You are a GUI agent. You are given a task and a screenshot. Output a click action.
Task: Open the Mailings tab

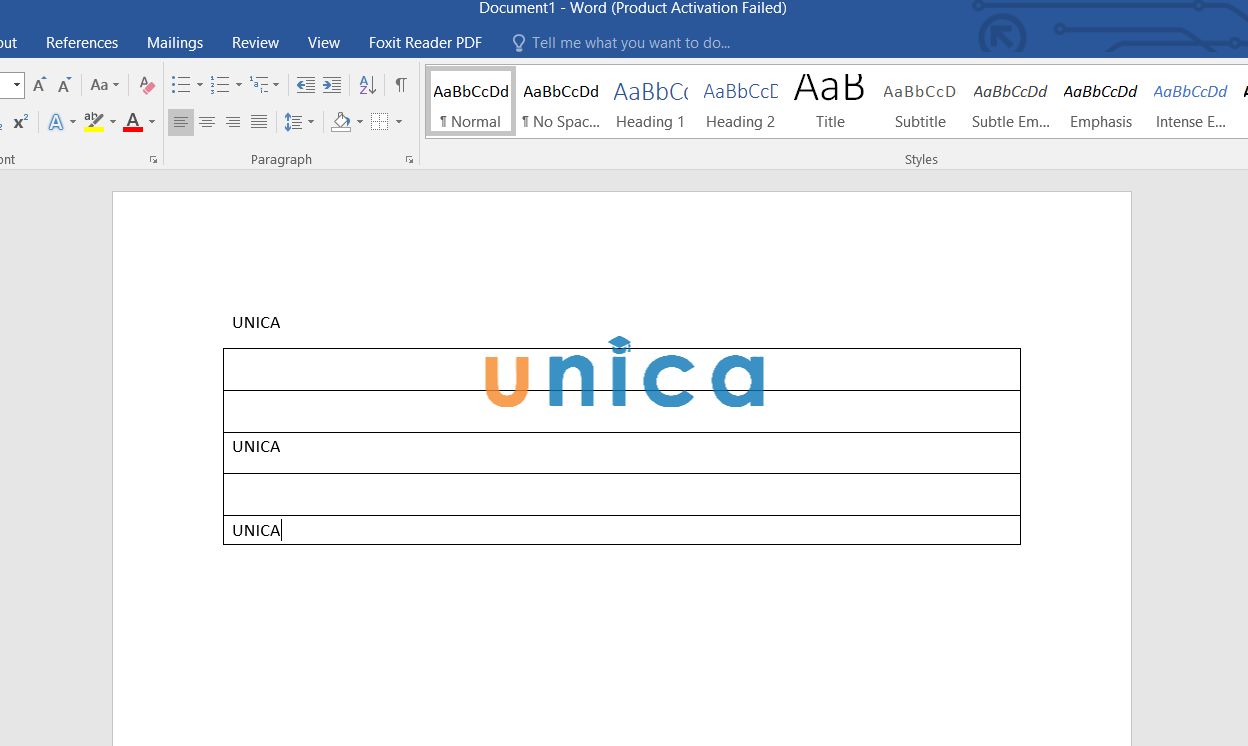pos(175,43)
